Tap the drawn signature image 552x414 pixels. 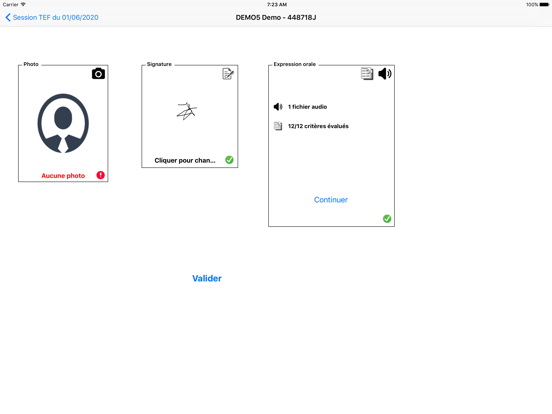[x=187, y=111]
